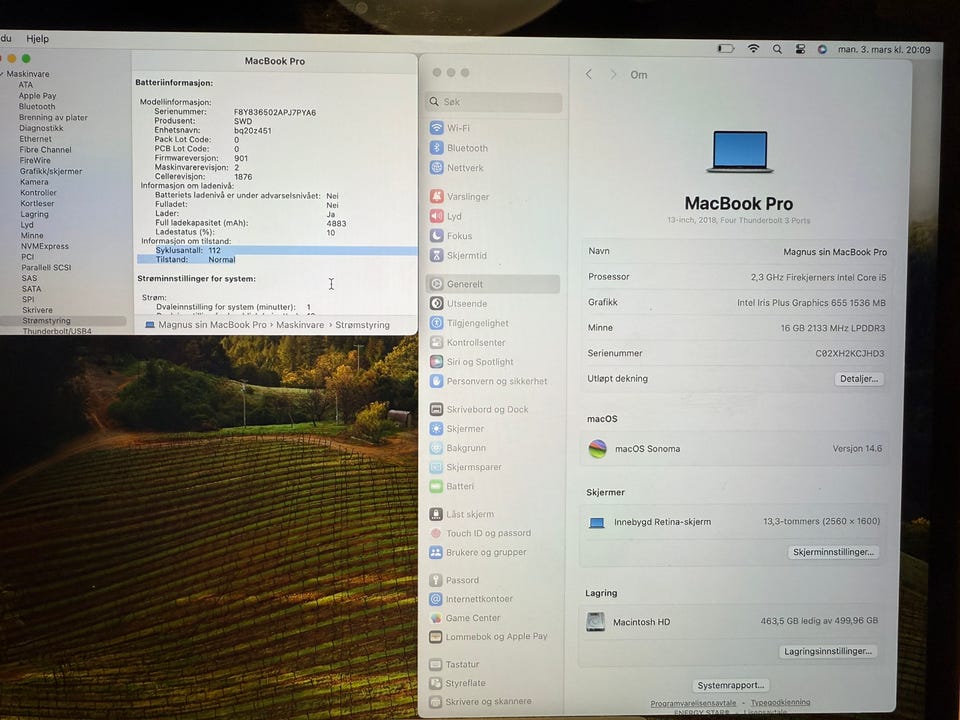Select the highlighted Syklusantall row

click(x=277, y=250)
